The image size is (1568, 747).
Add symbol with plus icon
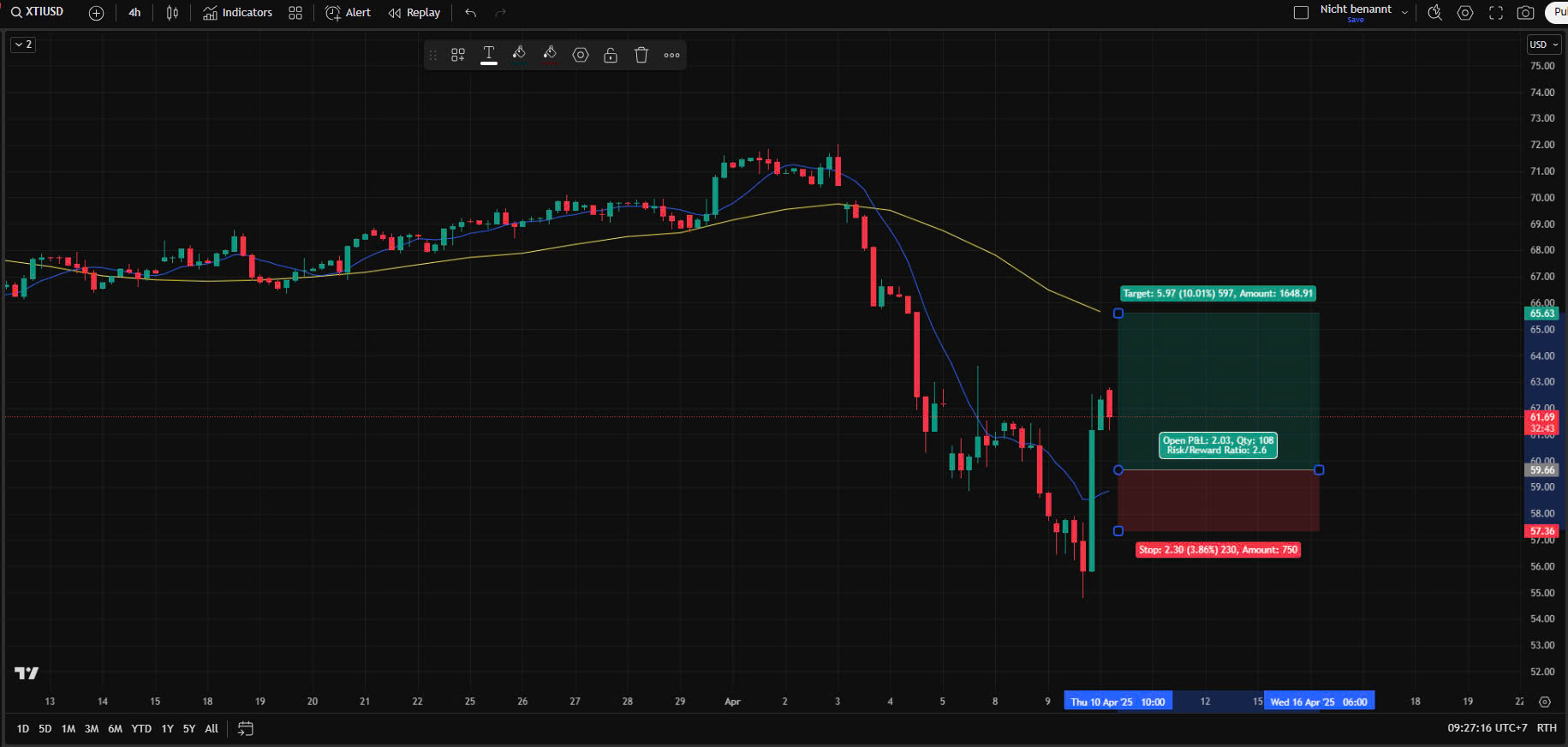tap(96, 13)
